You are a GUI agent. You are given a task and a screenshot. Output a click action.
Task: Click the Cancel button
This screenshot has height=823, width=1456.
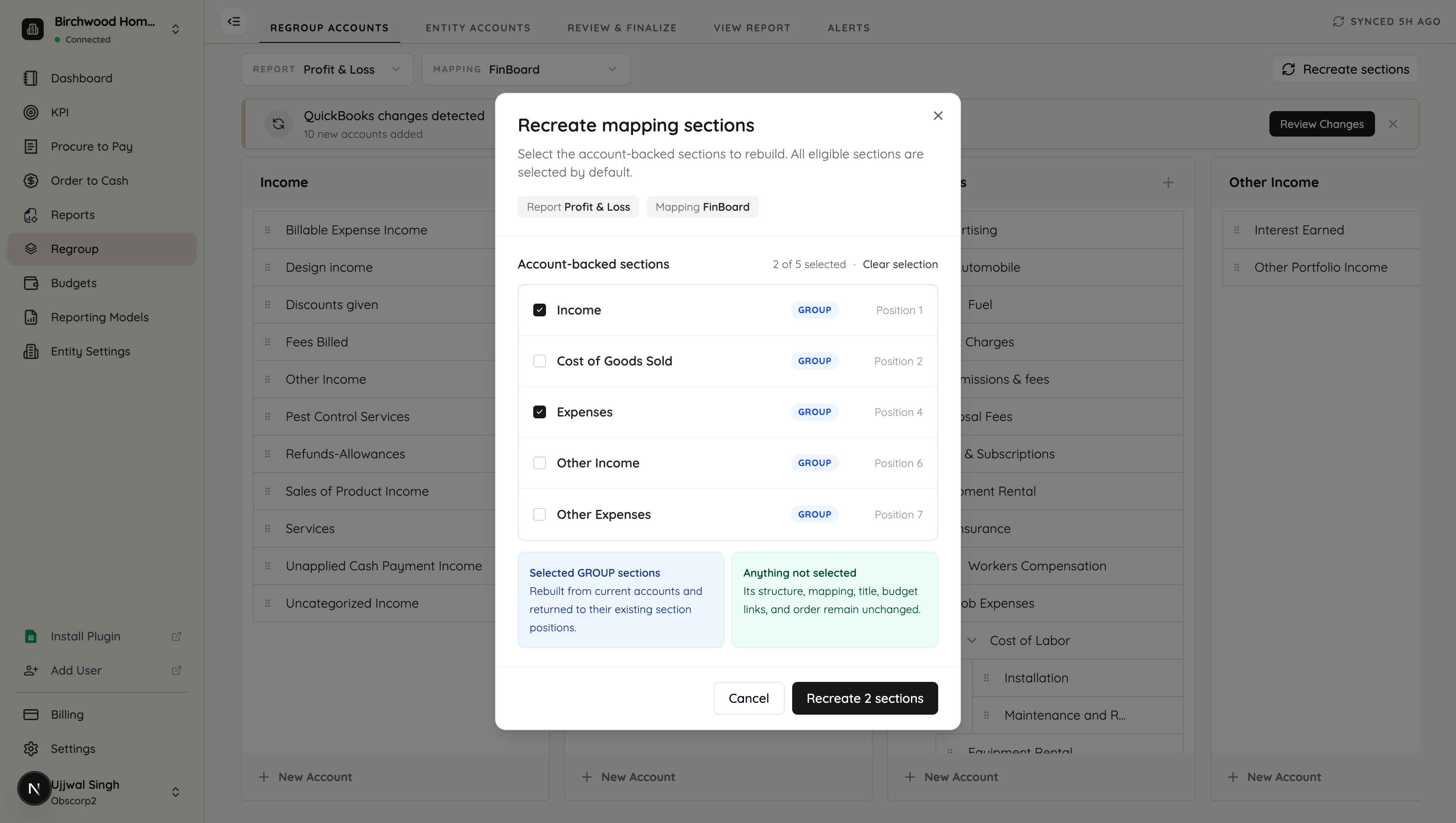click(748, 698)
